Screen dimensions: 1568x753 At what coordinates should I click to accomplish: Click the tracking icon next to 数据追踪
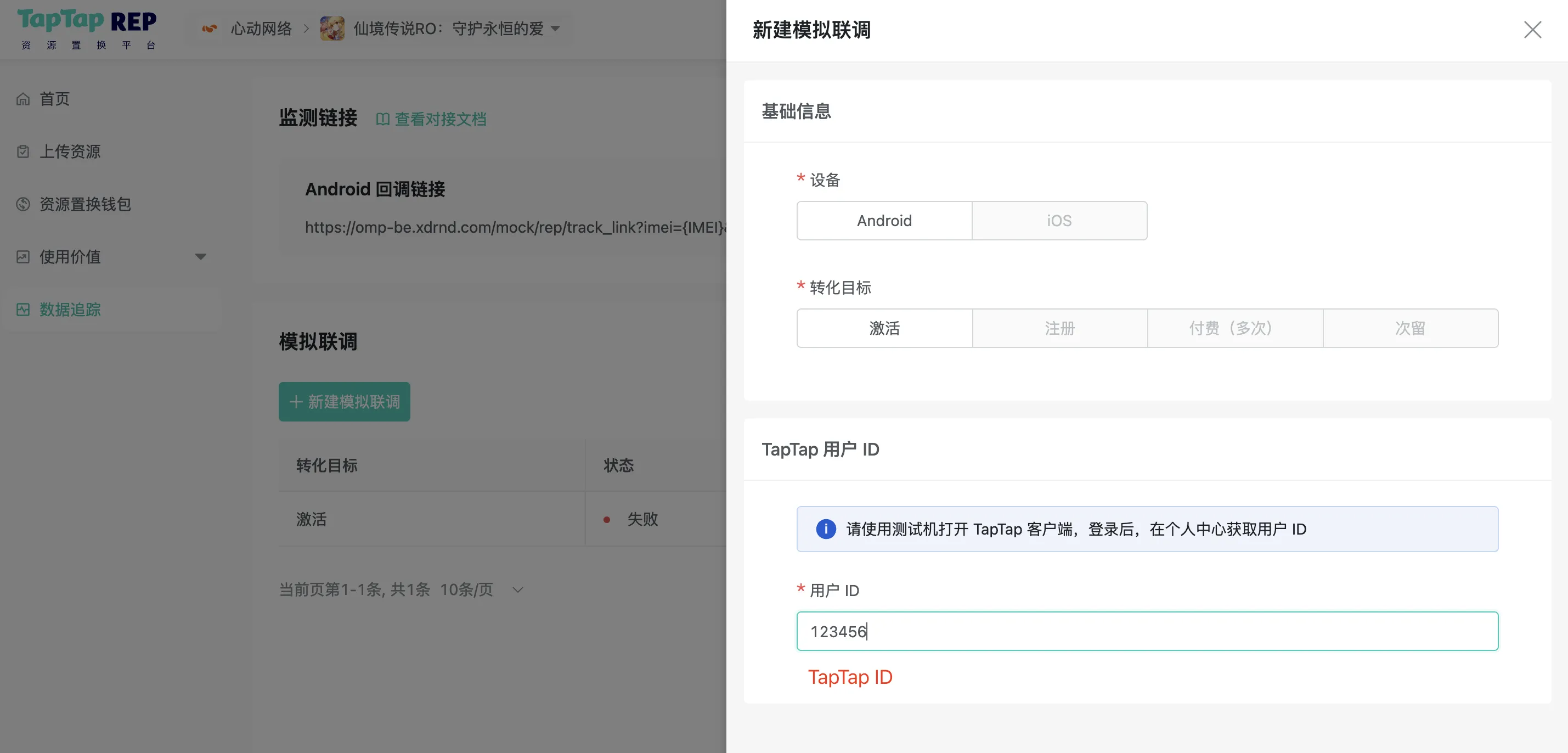(22, 309)
